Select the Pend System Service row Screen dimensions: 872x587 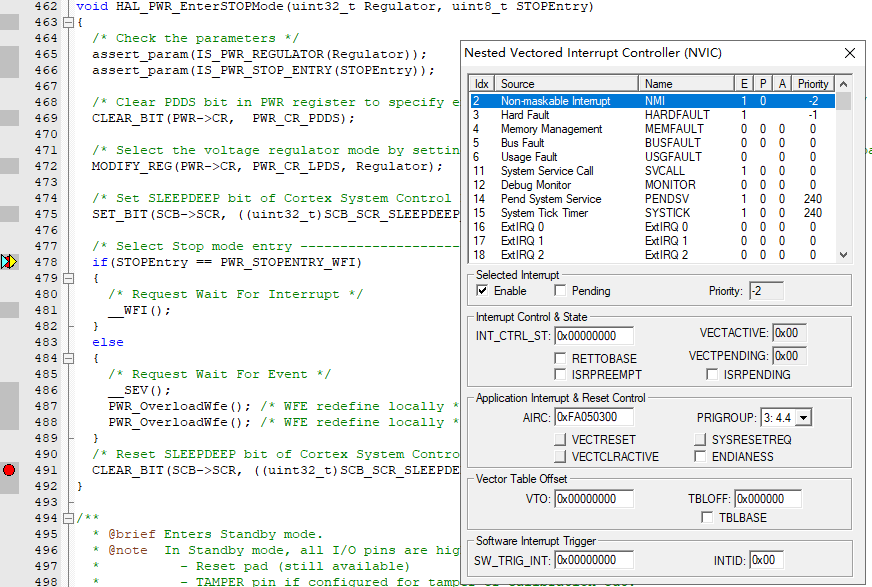click(652, 199)
